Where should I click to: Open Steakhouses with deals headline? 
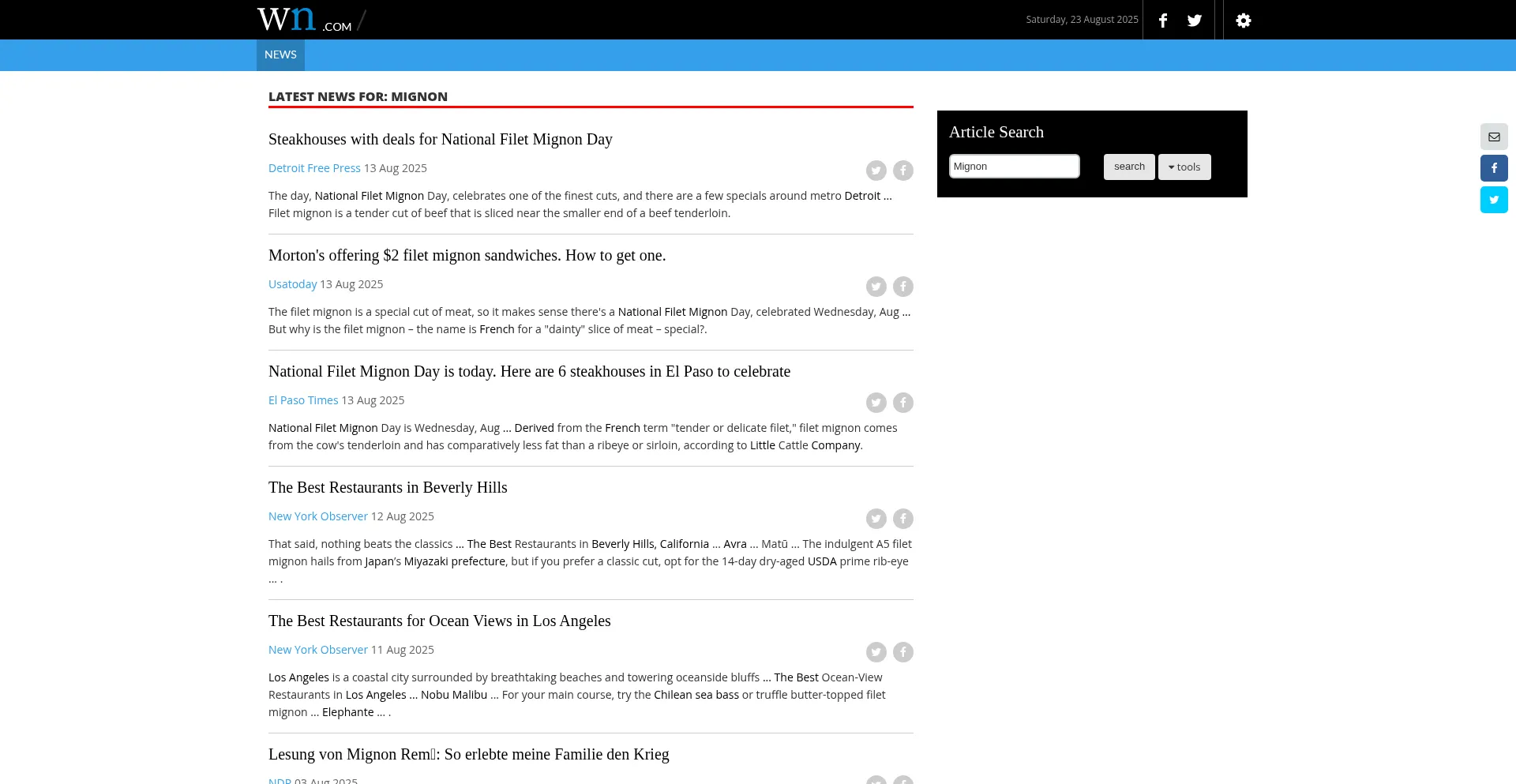click(441, 140)
